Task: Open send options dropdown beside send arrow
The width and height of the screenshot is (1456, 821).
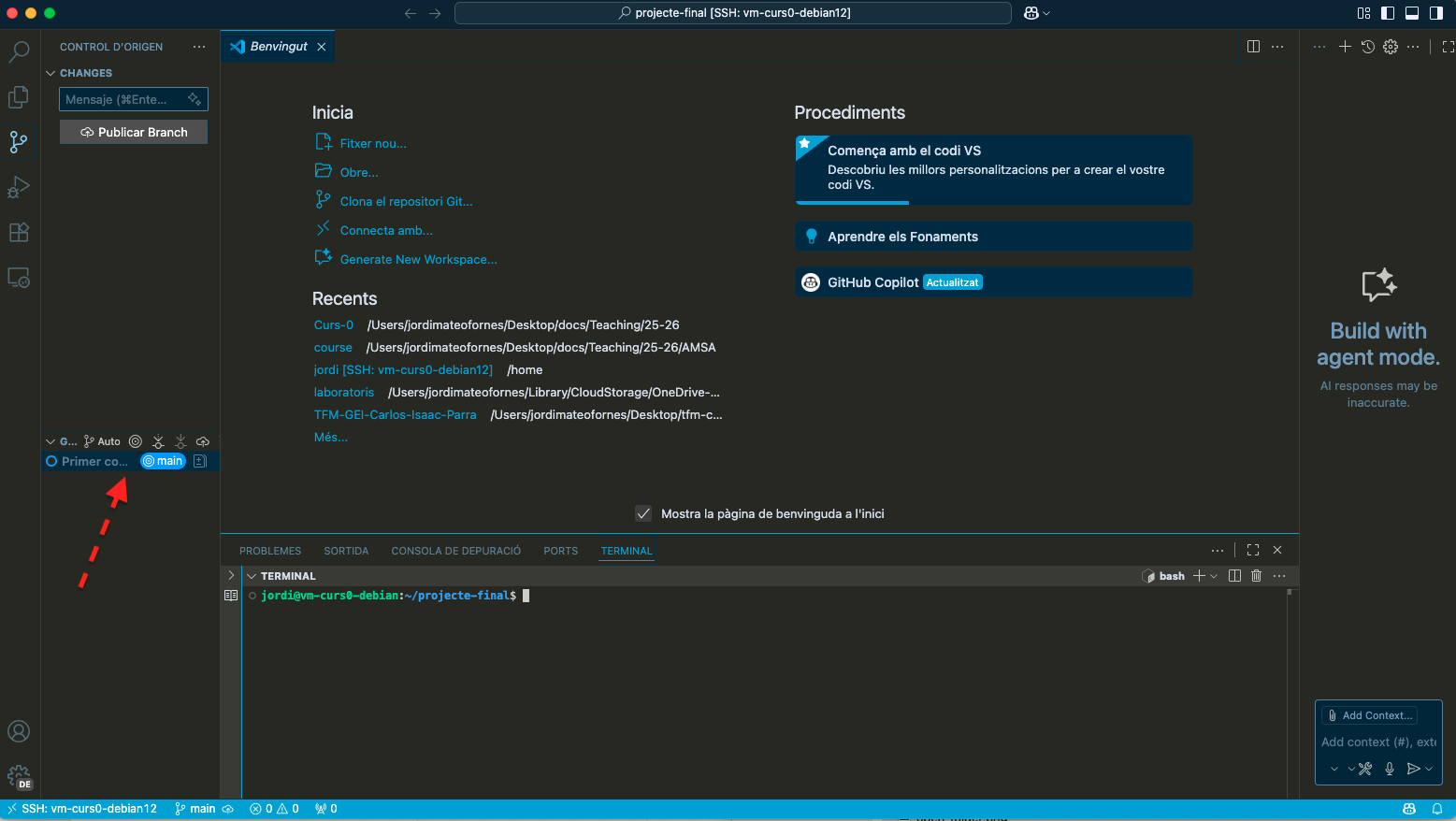Action: tap(1429, 769)
